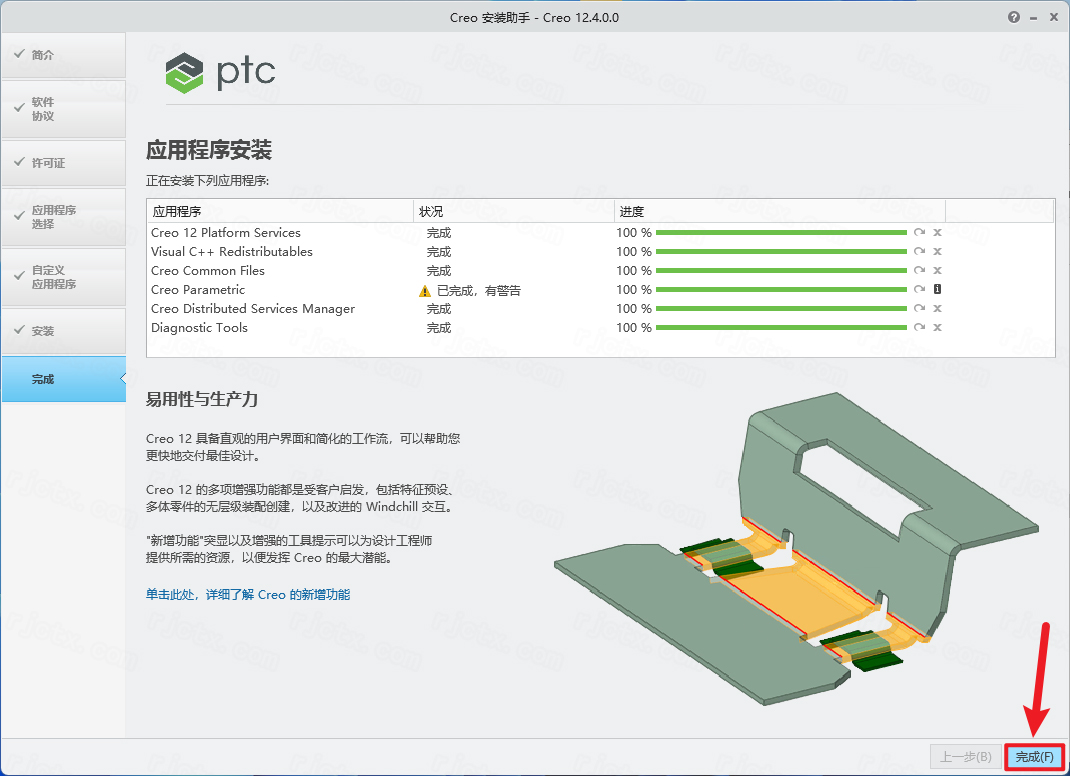Screen dimensions: 1070x776
Task: Click cancel X icon for Visual C++ Redistributables
Action: click(x=938, y=252)
